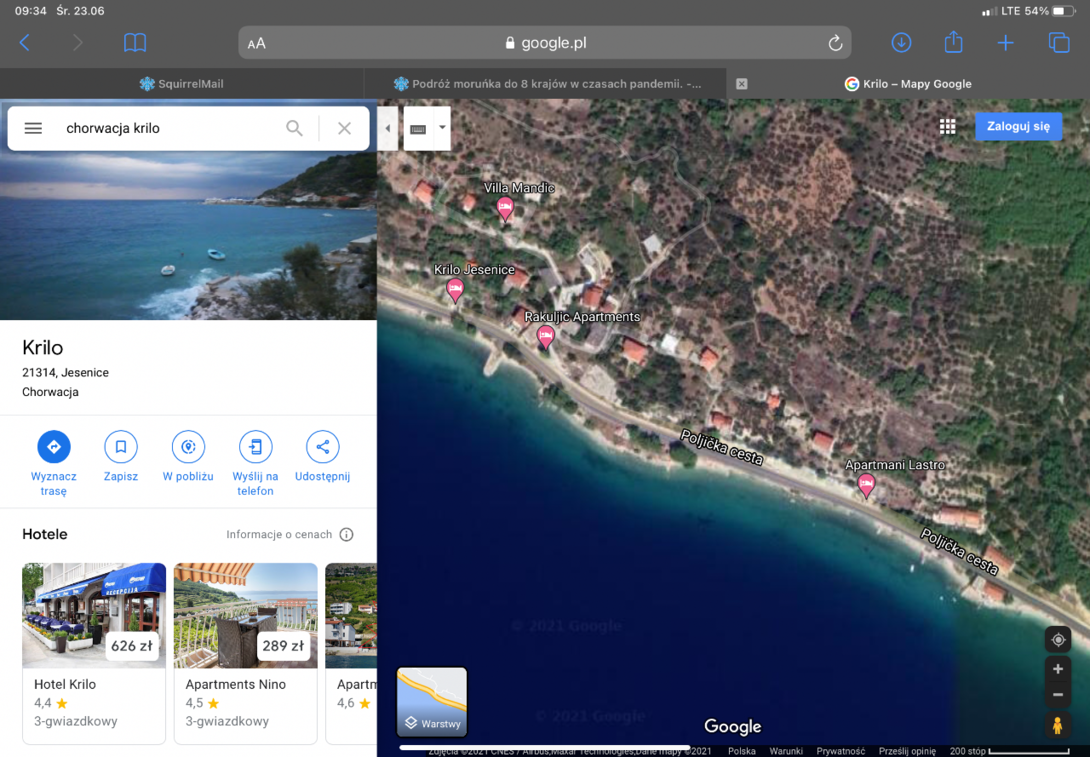Click the 09:34 clock in the status bar

tap(31, 11)
